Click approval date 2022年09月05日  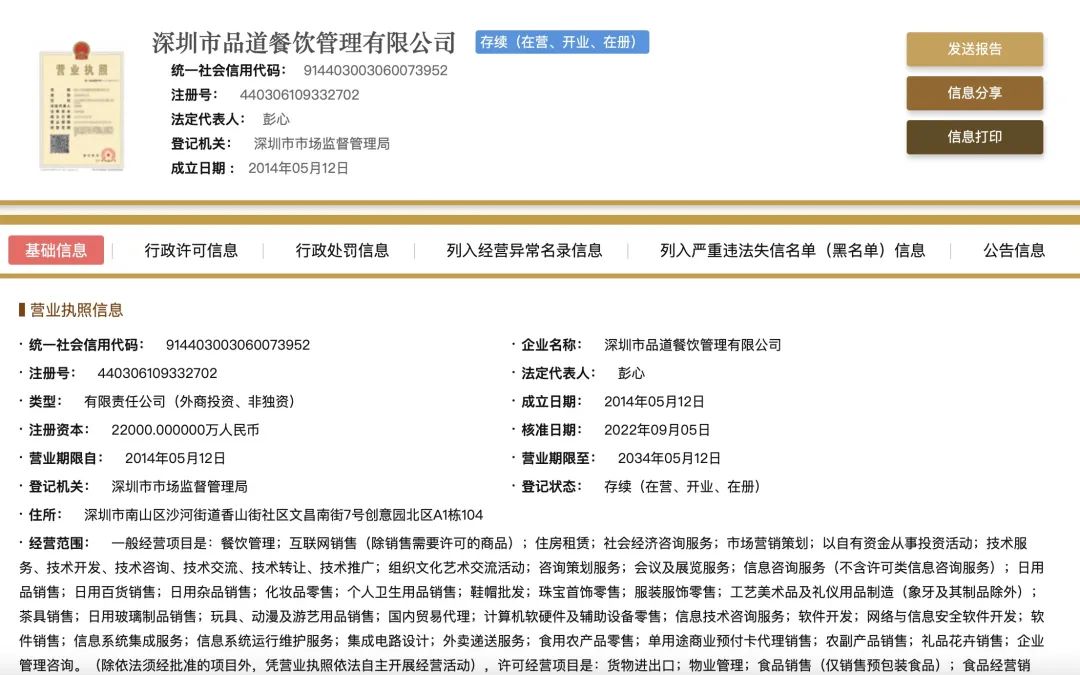657,430
